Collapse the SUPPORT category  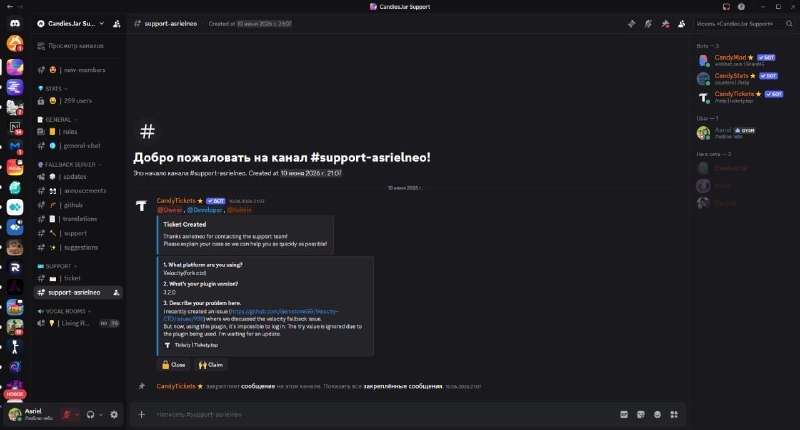(58, 266)
